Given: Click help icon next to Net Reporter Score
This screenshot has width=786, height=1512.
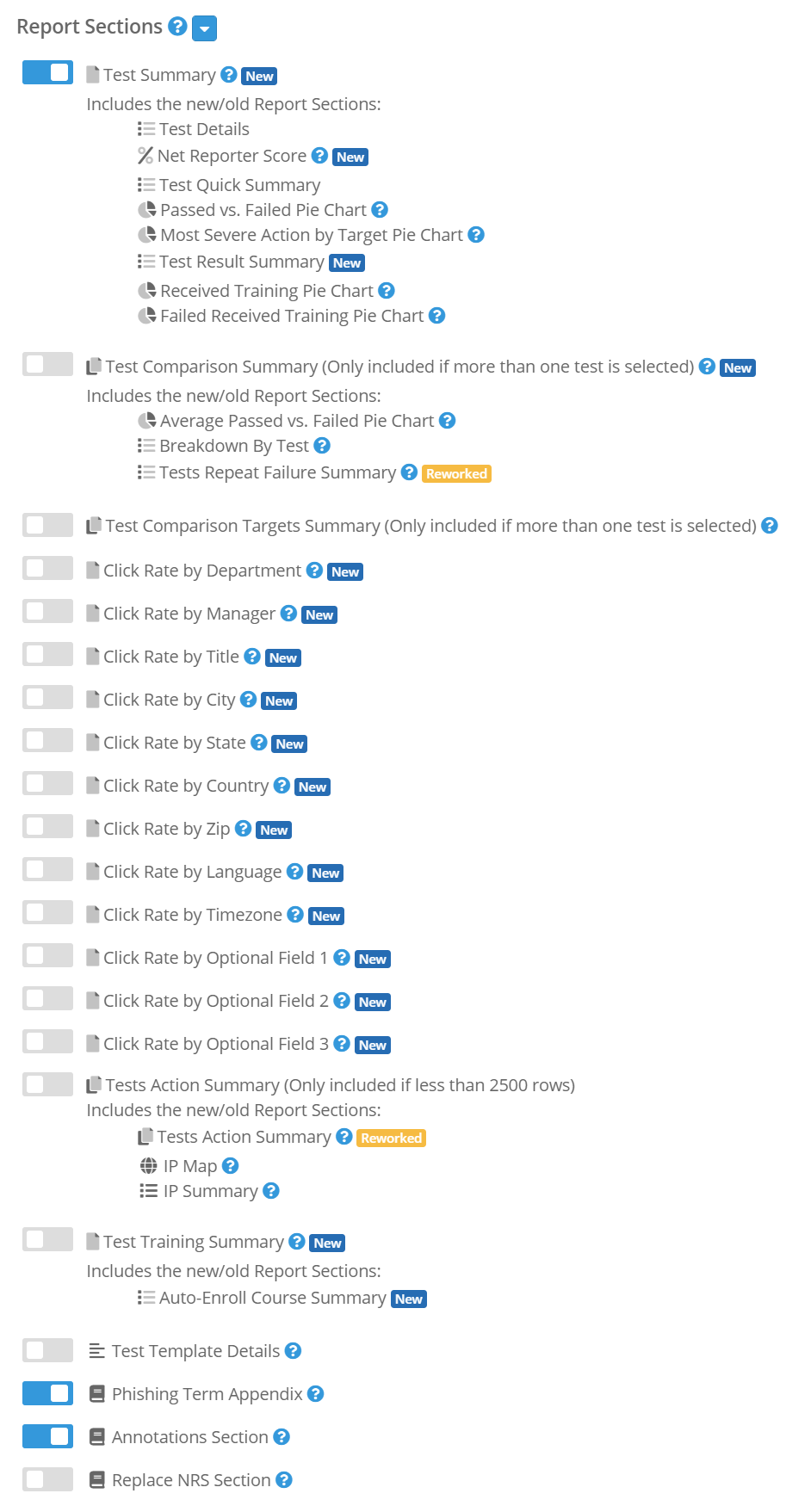Looking at the screenshot, I should [319, 156].
